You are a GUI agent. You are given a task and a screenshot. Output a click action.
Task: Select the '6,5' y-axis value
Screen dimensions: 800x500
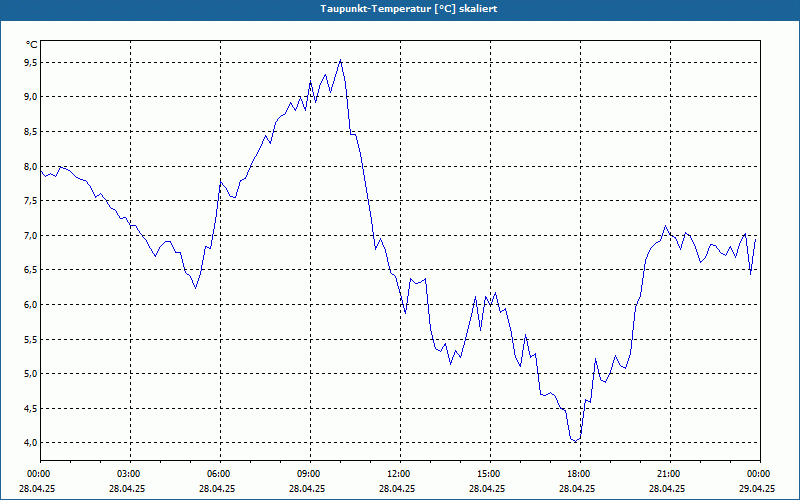31,270
